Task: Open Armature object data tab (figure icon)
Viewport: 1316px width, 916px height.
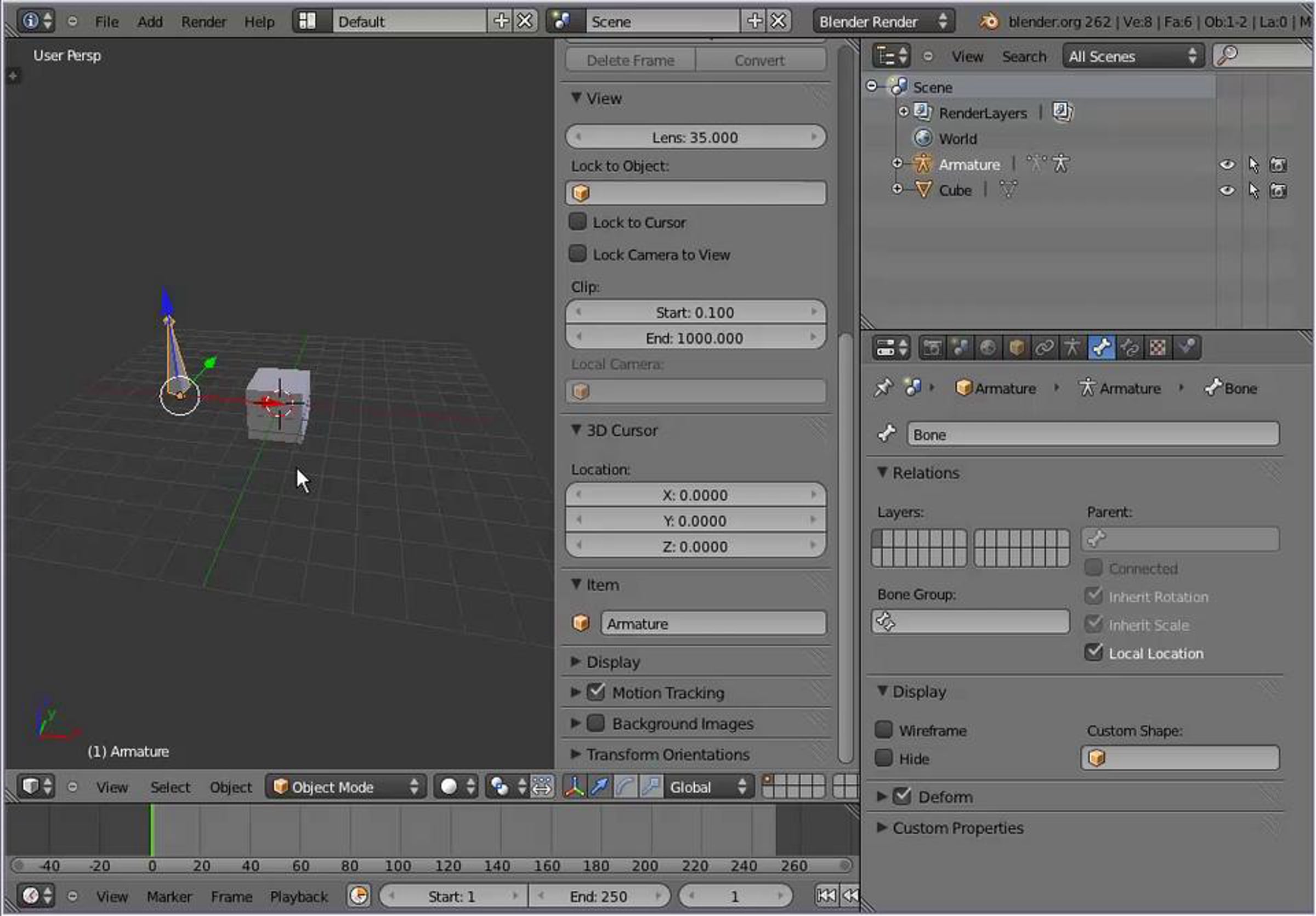Action: (x=1072, y=348)
